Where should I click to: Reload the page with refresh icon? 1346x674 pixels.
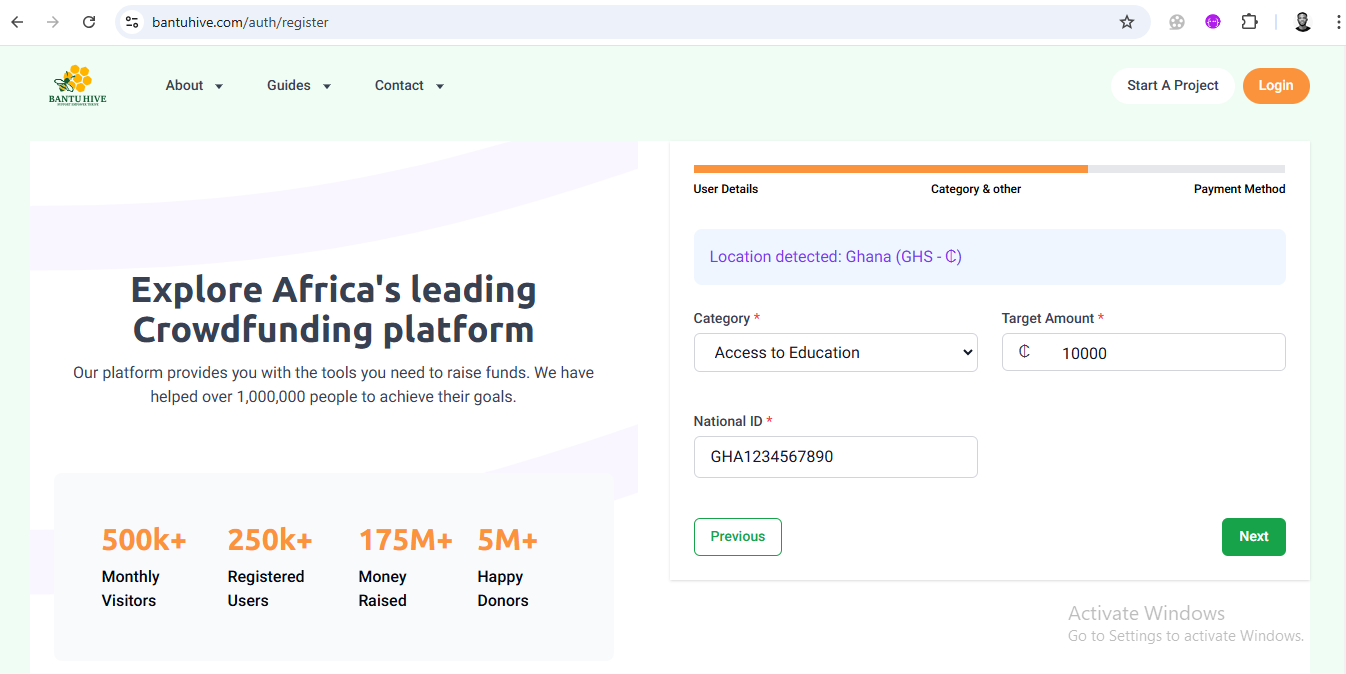point(89,22)
